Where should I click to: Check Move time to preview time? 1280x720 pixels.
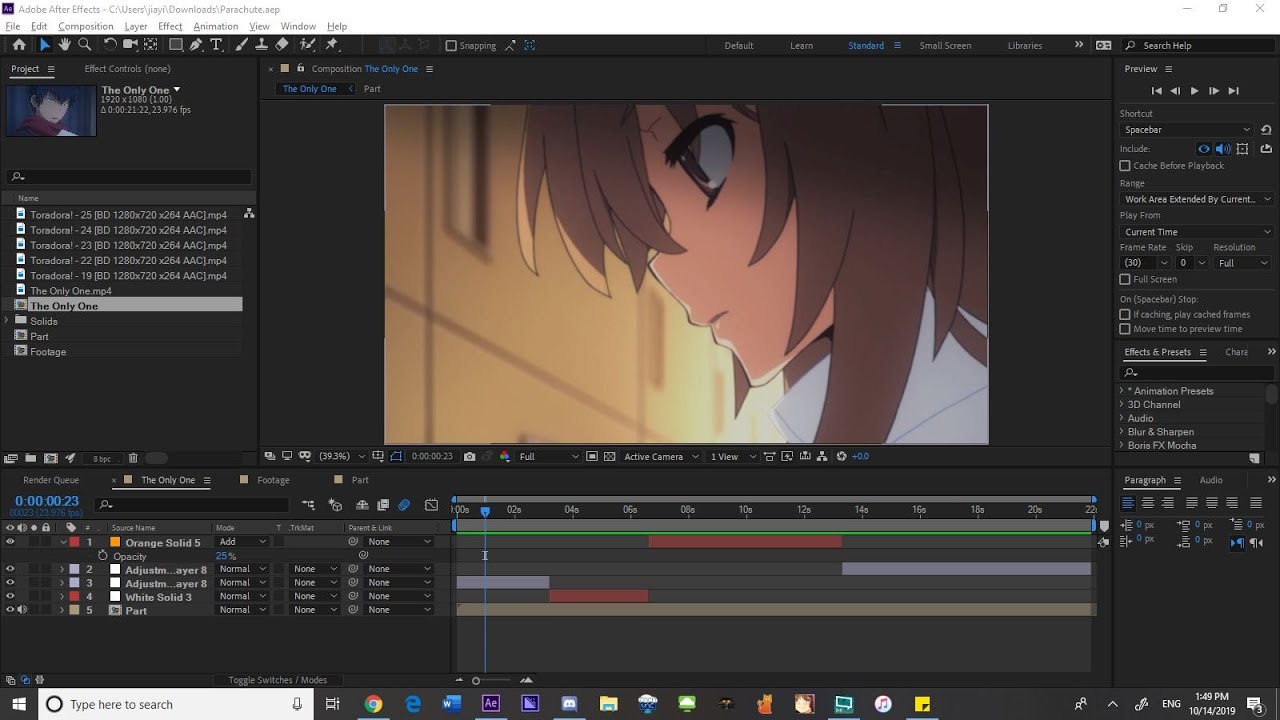(x=1125, y=328)
